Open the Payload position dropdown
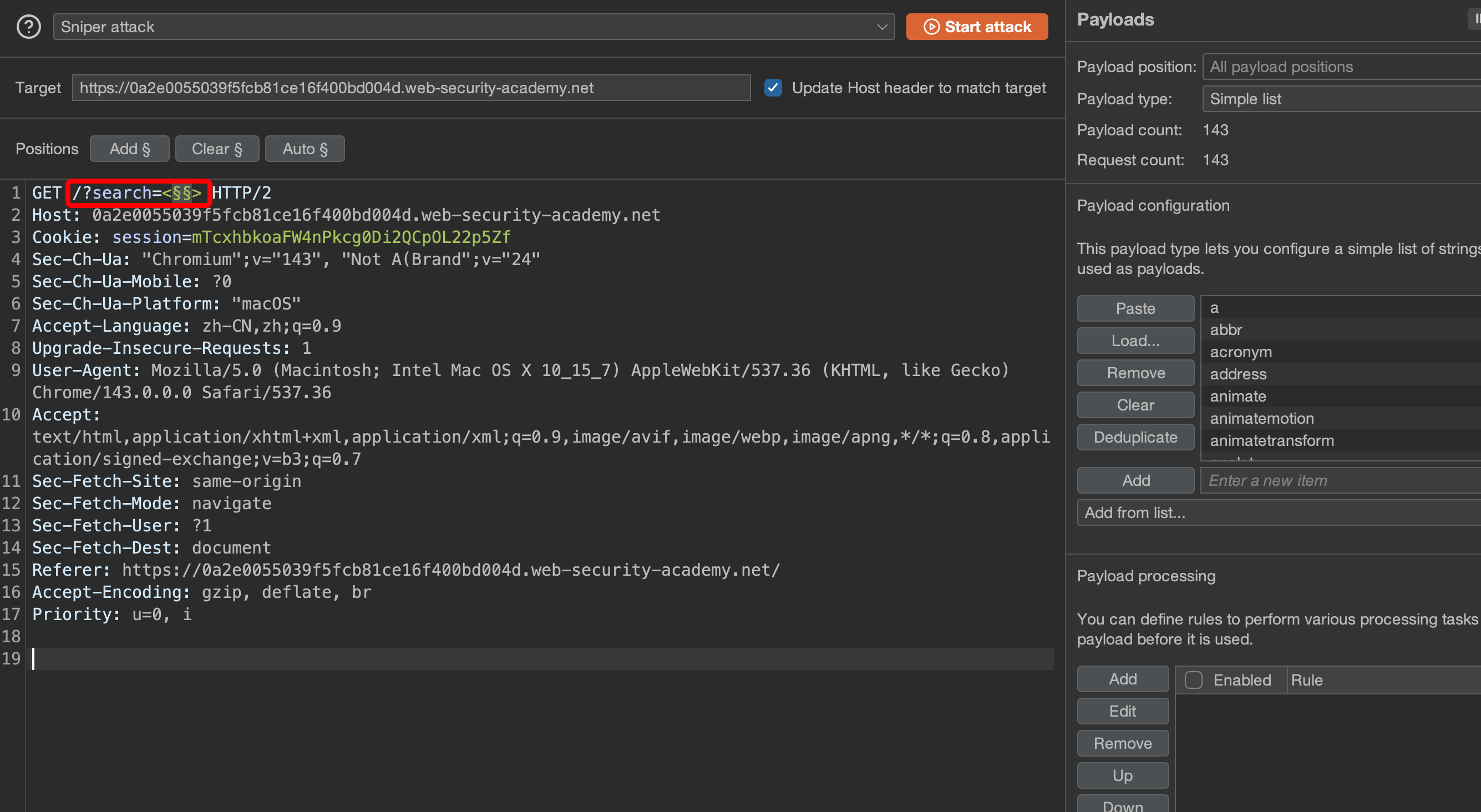 pos(1340,67)
